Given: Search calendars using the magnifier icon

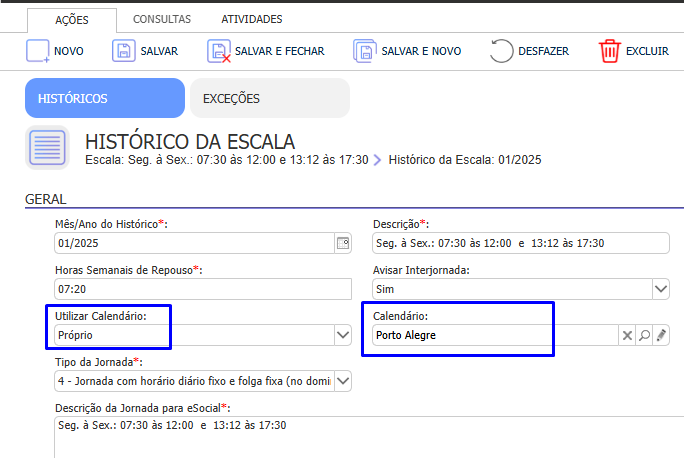Looking at the screenshot, I should (644, 336).
